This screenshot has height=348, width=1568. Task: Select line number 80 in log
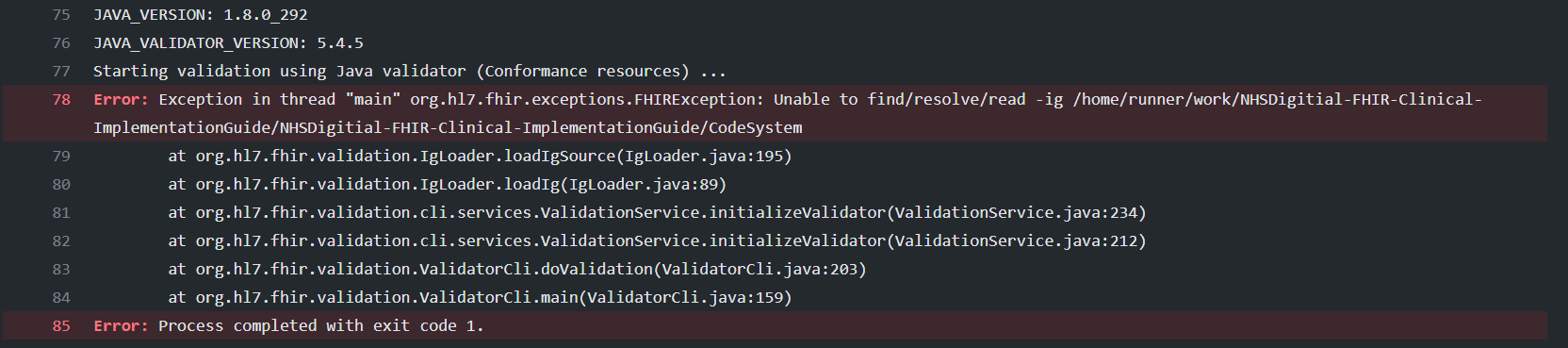[x=61, y=185]
